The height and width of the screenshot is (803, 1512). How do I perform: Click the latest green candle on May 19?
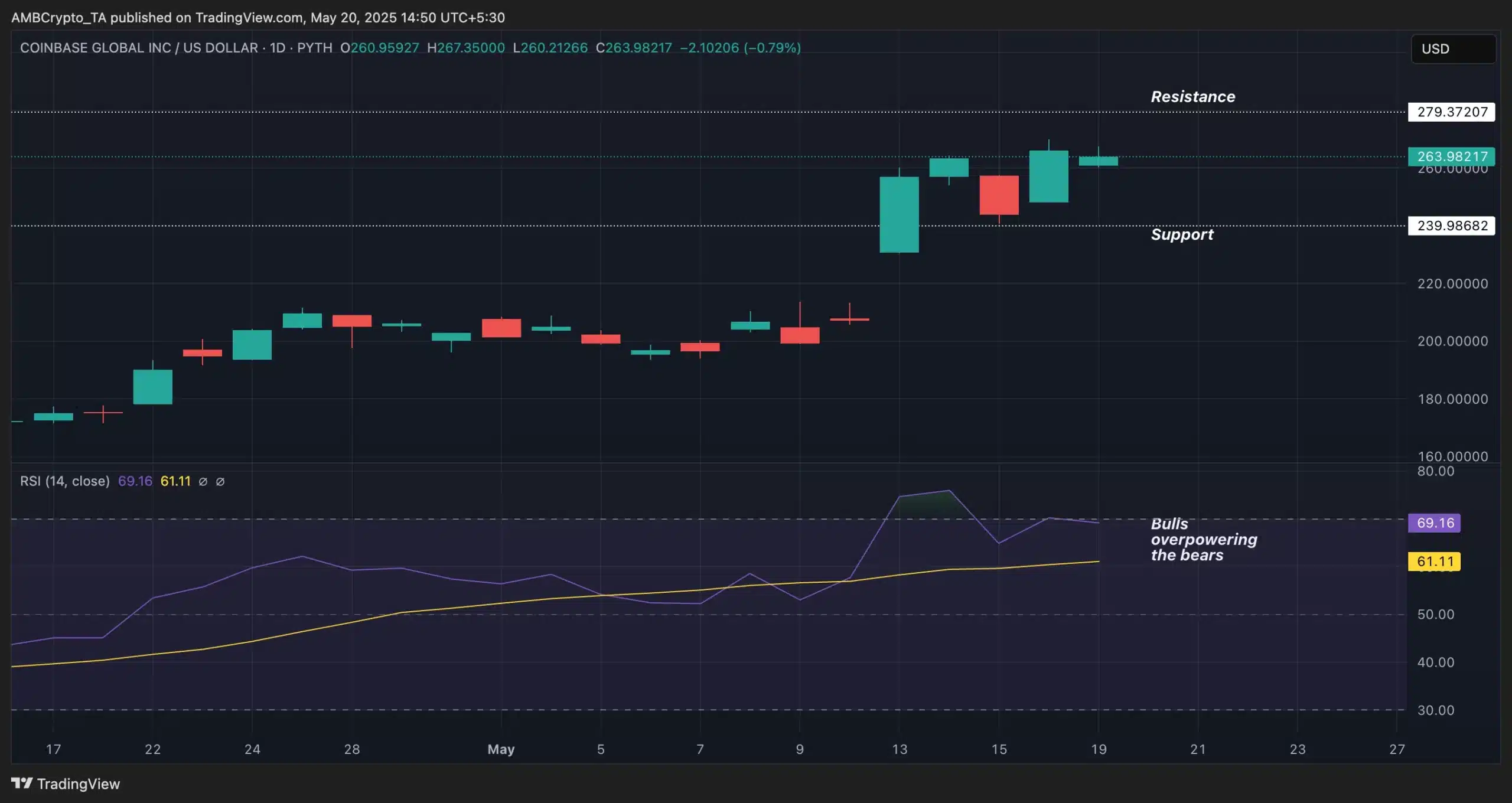[x=1099, y=161]
